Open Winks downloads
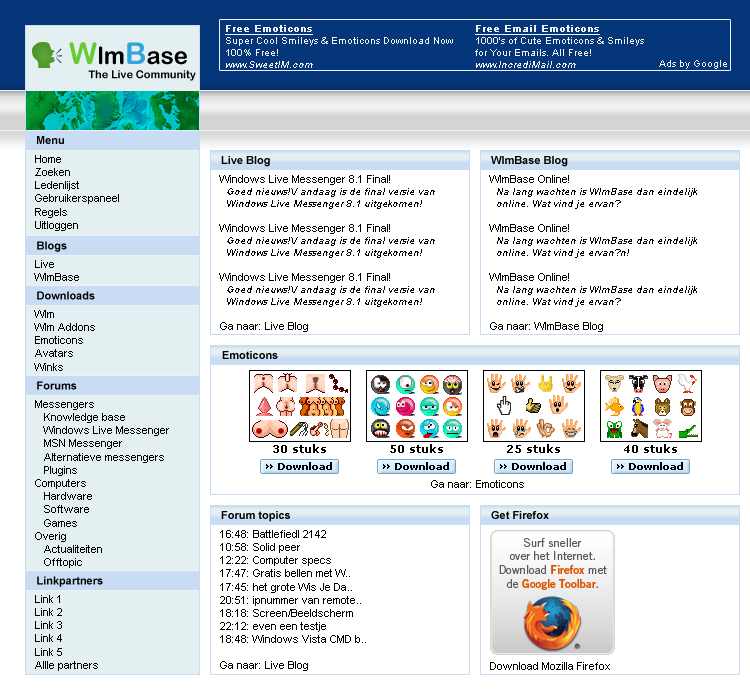Viewport: 750px width, 700px height. point(49,367)
